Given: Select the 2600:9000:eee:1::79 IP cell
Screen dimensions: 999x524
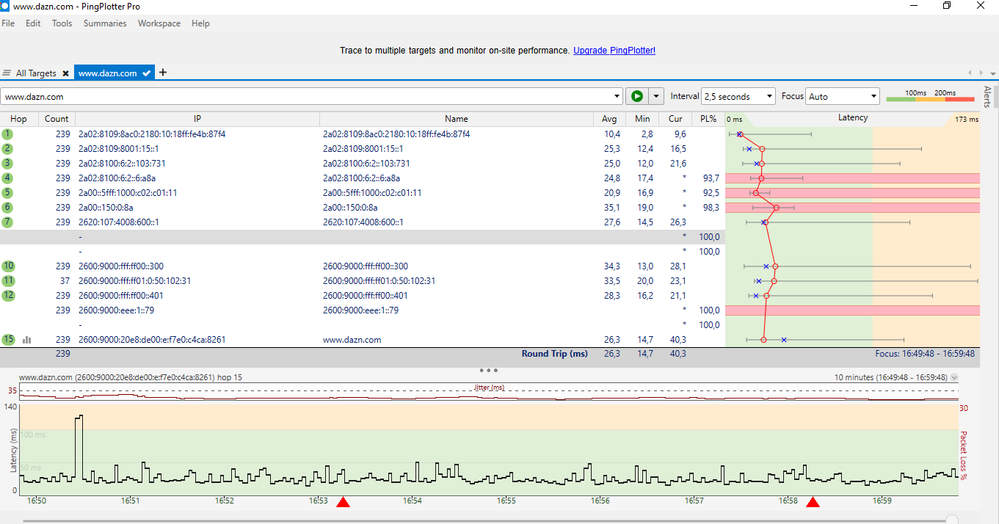Looking at the screenshot, I should pyautogui.click(x=116, y=310).
